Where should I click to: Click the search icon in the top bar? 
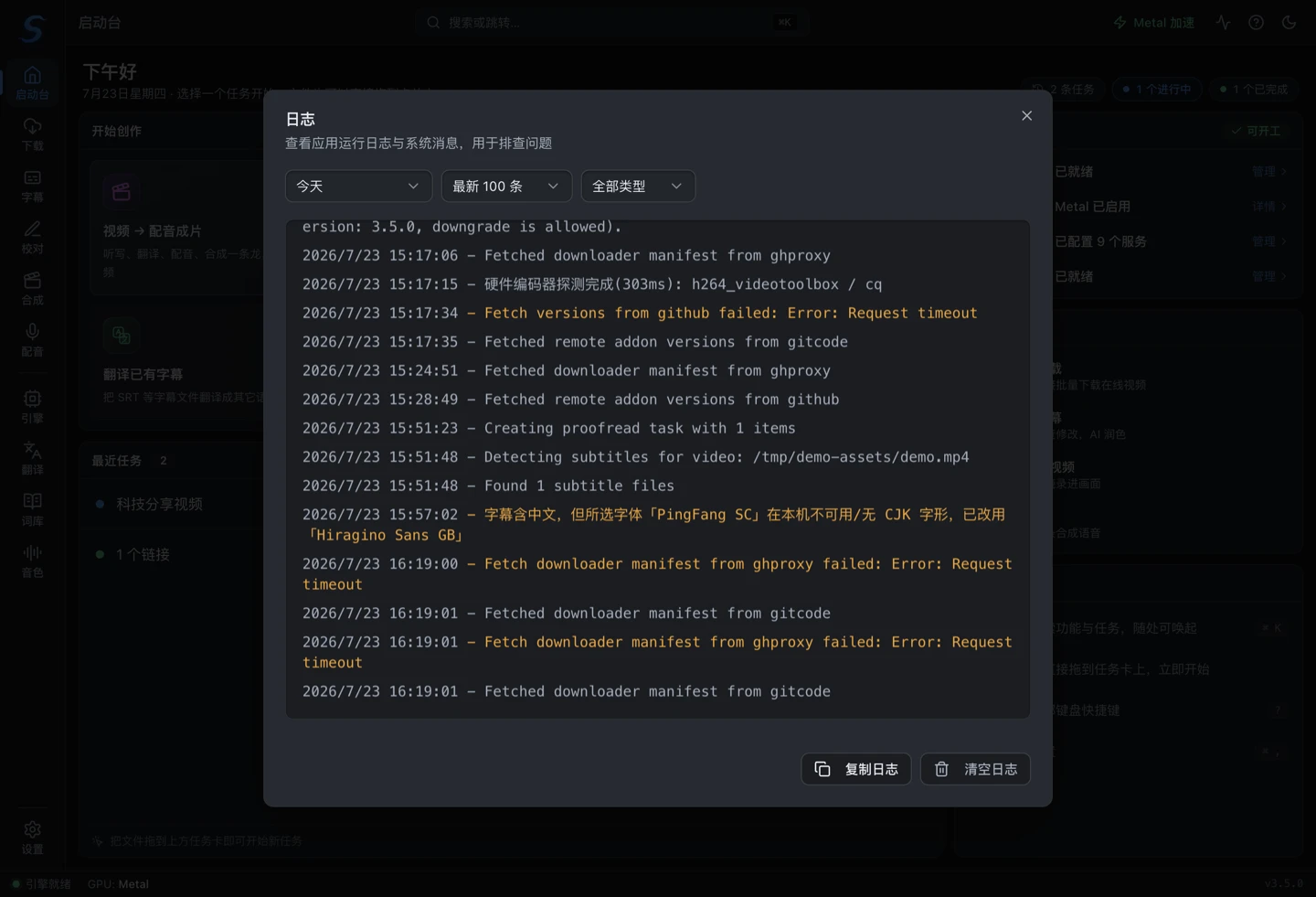pyautogui.click(x=433, y=22)
